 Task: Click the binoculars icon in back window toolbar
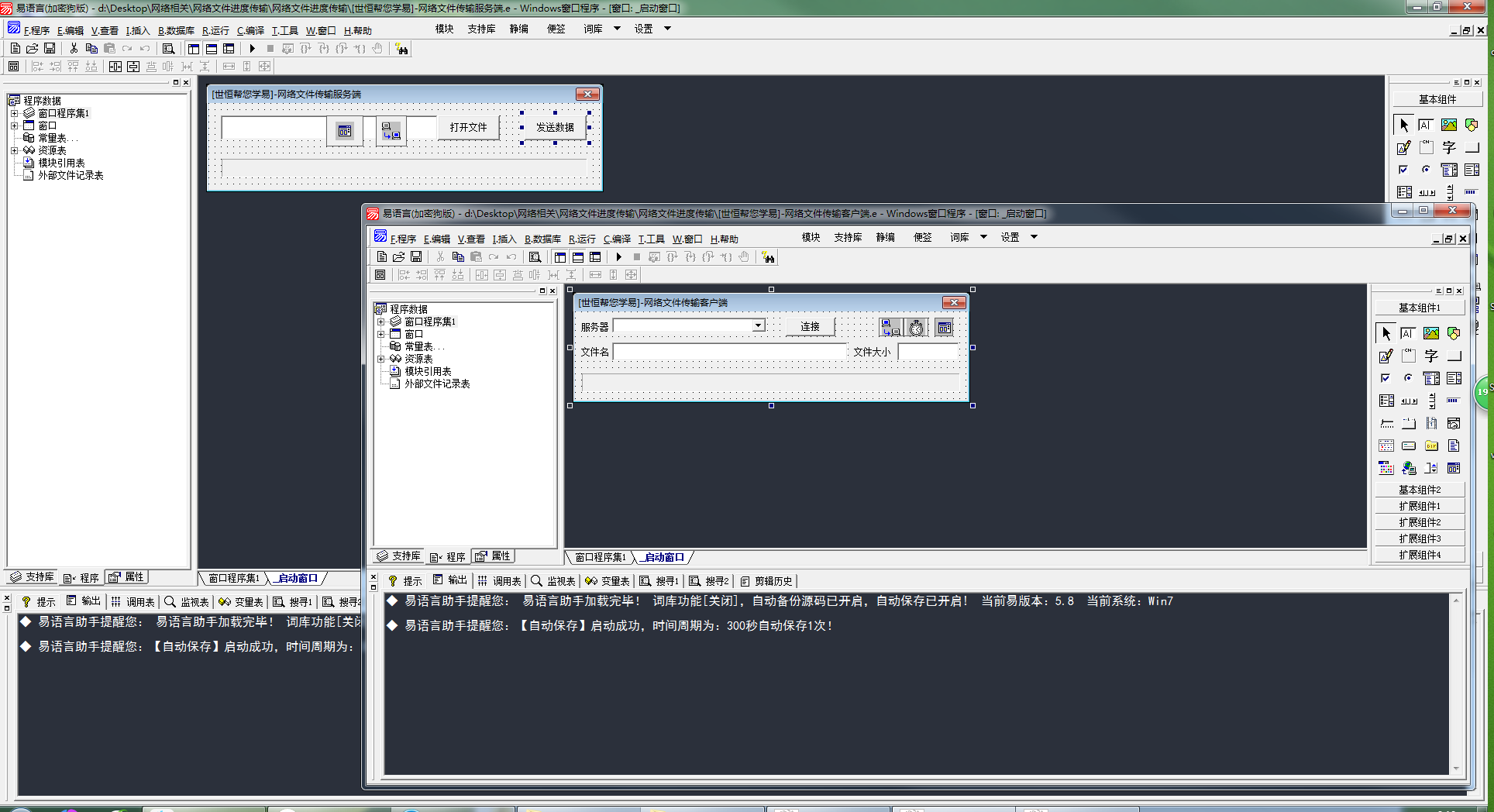(401, 49)
